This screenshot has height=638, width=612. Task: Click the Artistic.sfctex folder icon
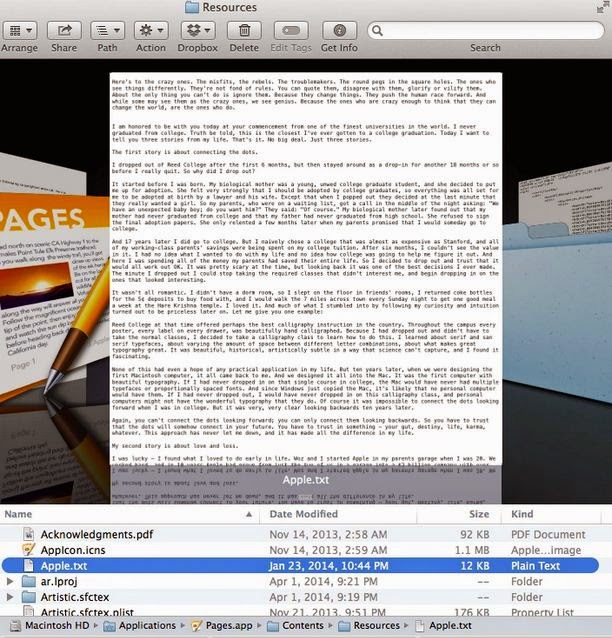(x=28, y=597)
